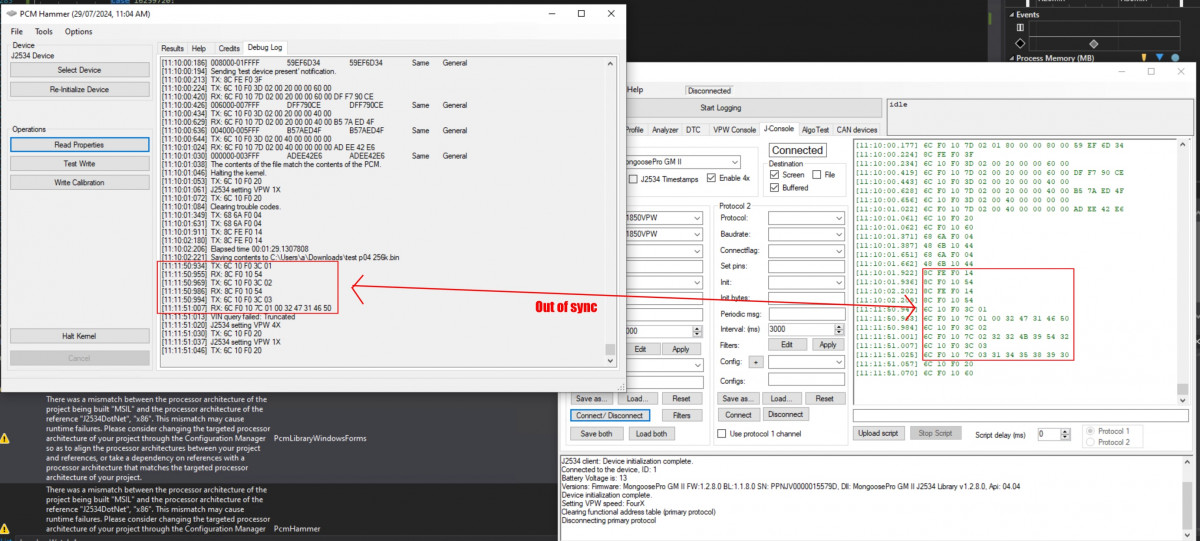Select the Protocol 2 radio button

1091,441
